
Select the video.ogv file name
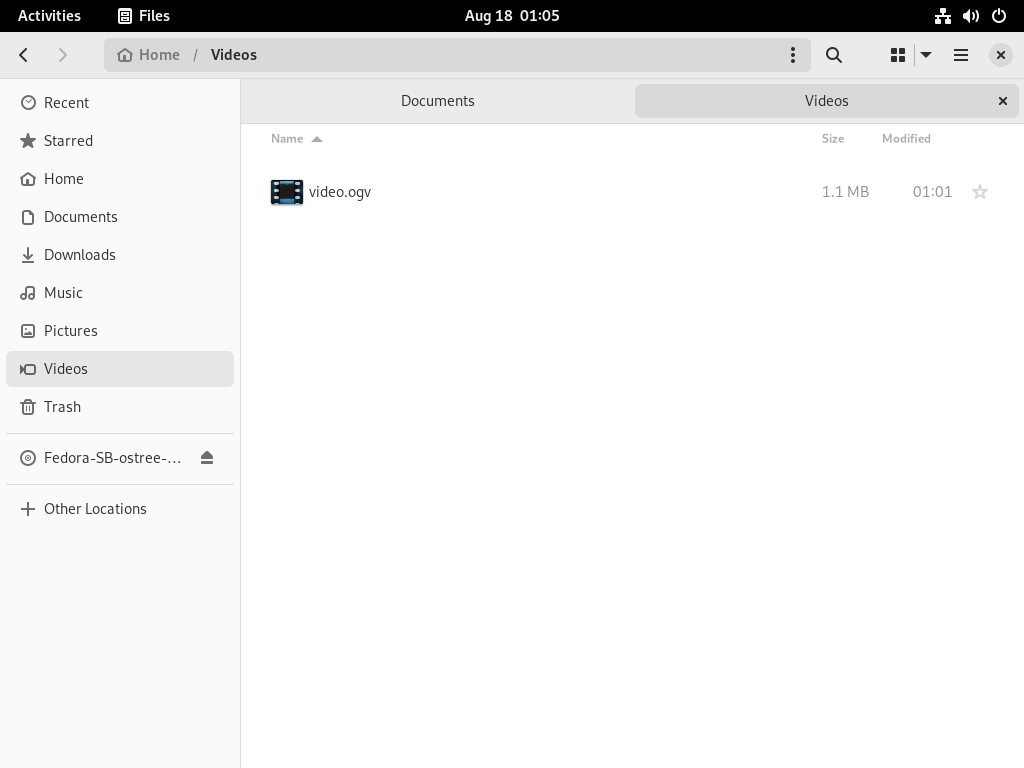[340, 191]
